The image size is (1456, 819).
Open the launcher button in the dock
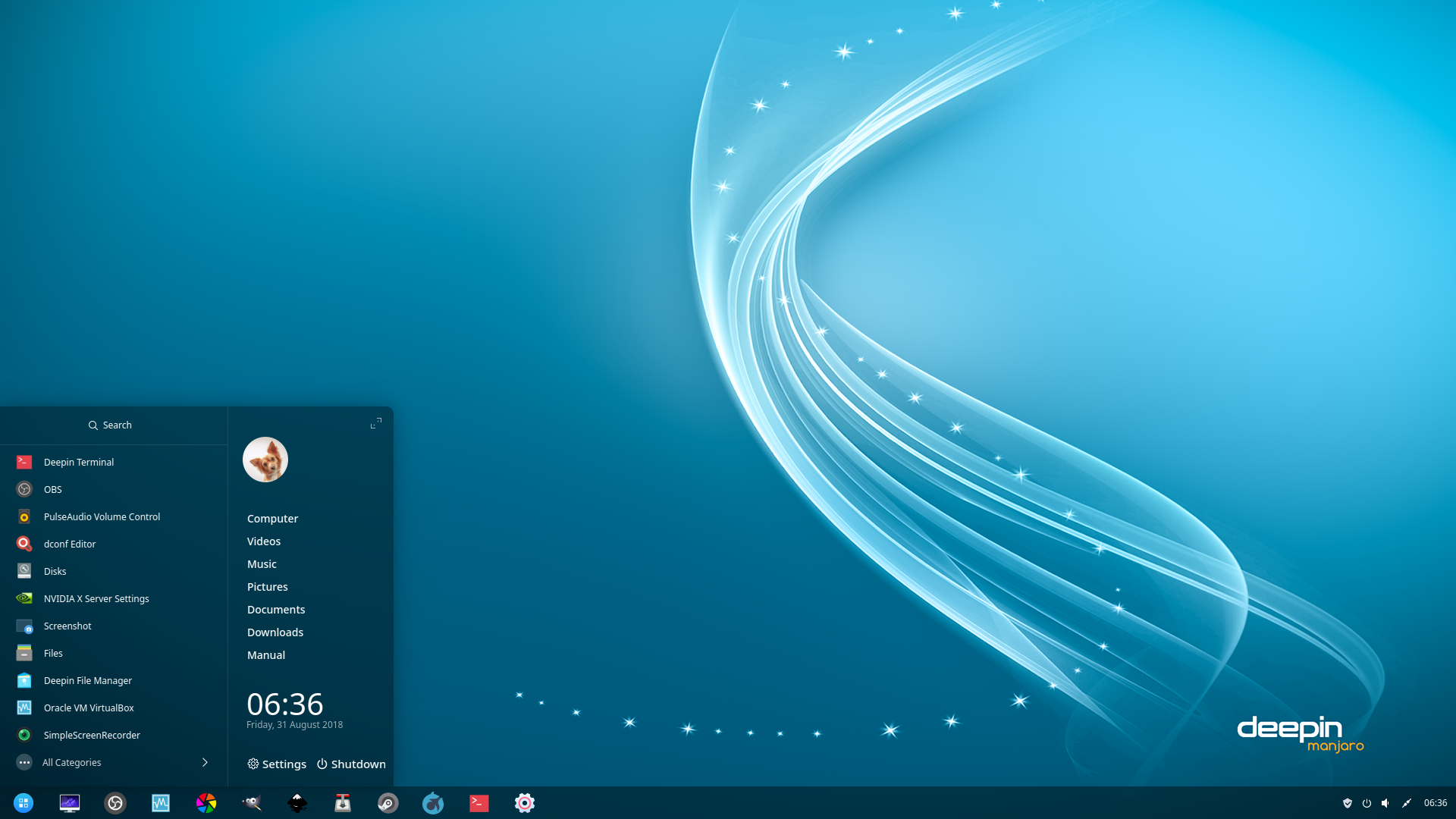coord(24,802)
